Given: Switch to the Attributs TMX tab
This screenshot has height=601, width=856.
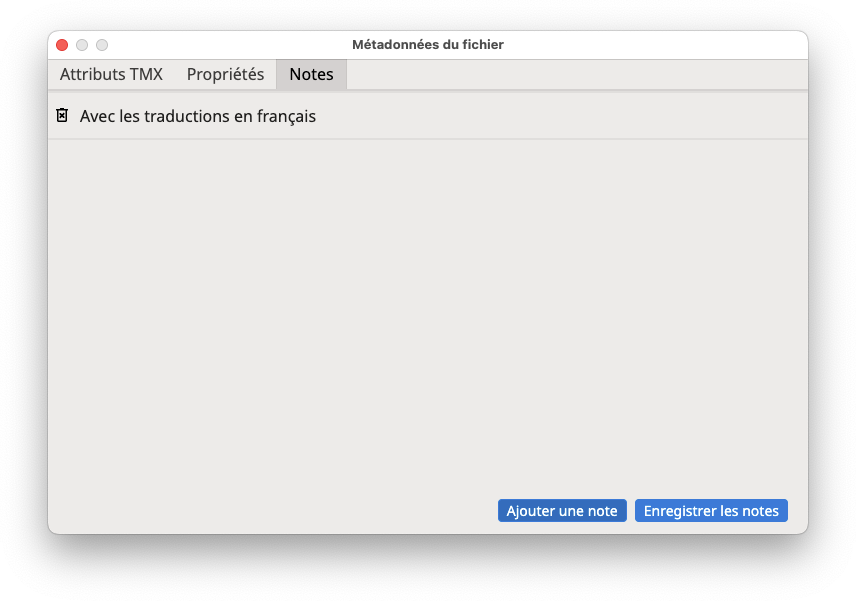Looking at the screenshot, I should coord(111,74).
